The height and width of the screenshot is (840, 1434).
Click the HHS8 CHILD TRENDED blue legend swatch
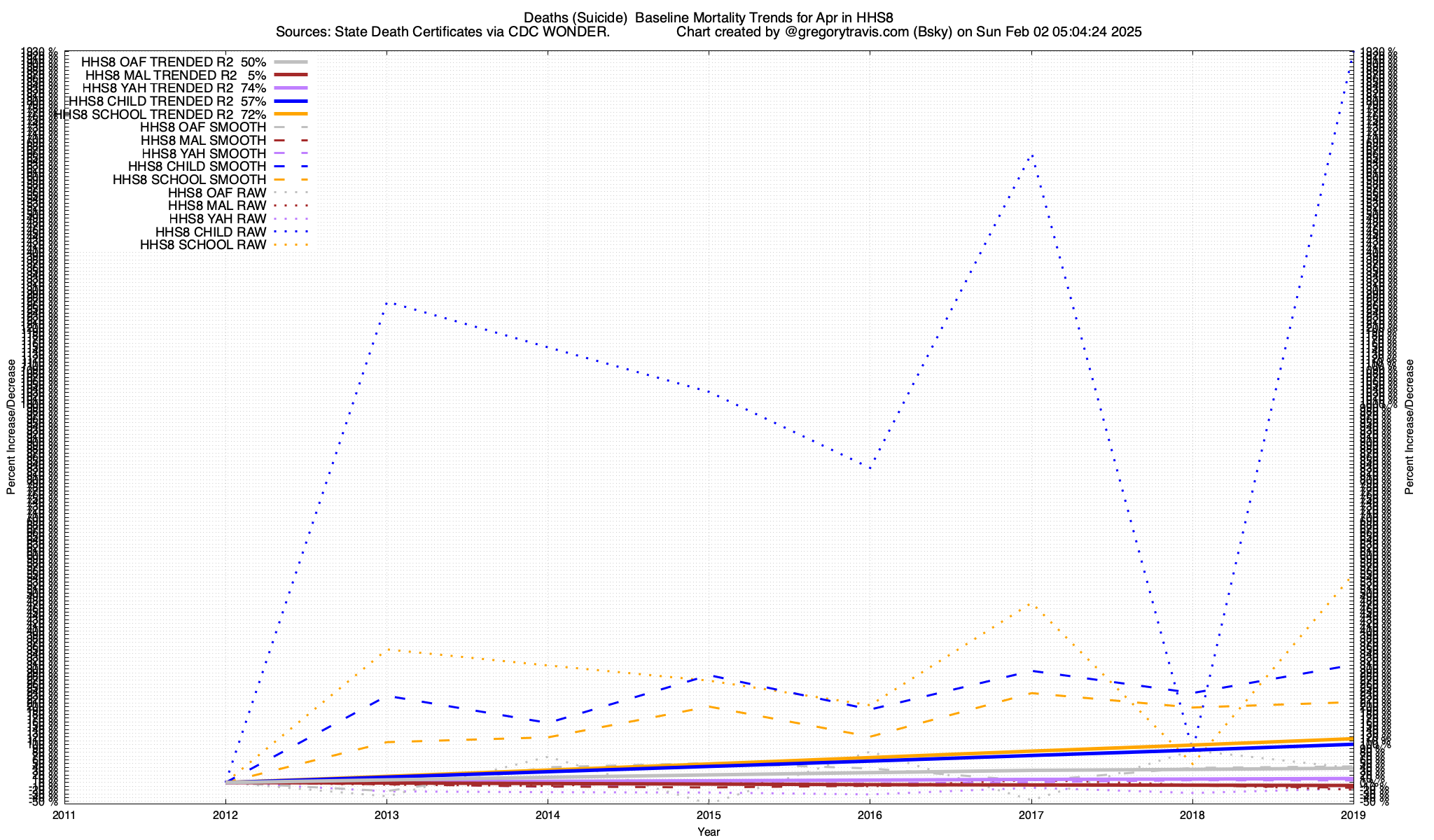click(x=291, y=101)
